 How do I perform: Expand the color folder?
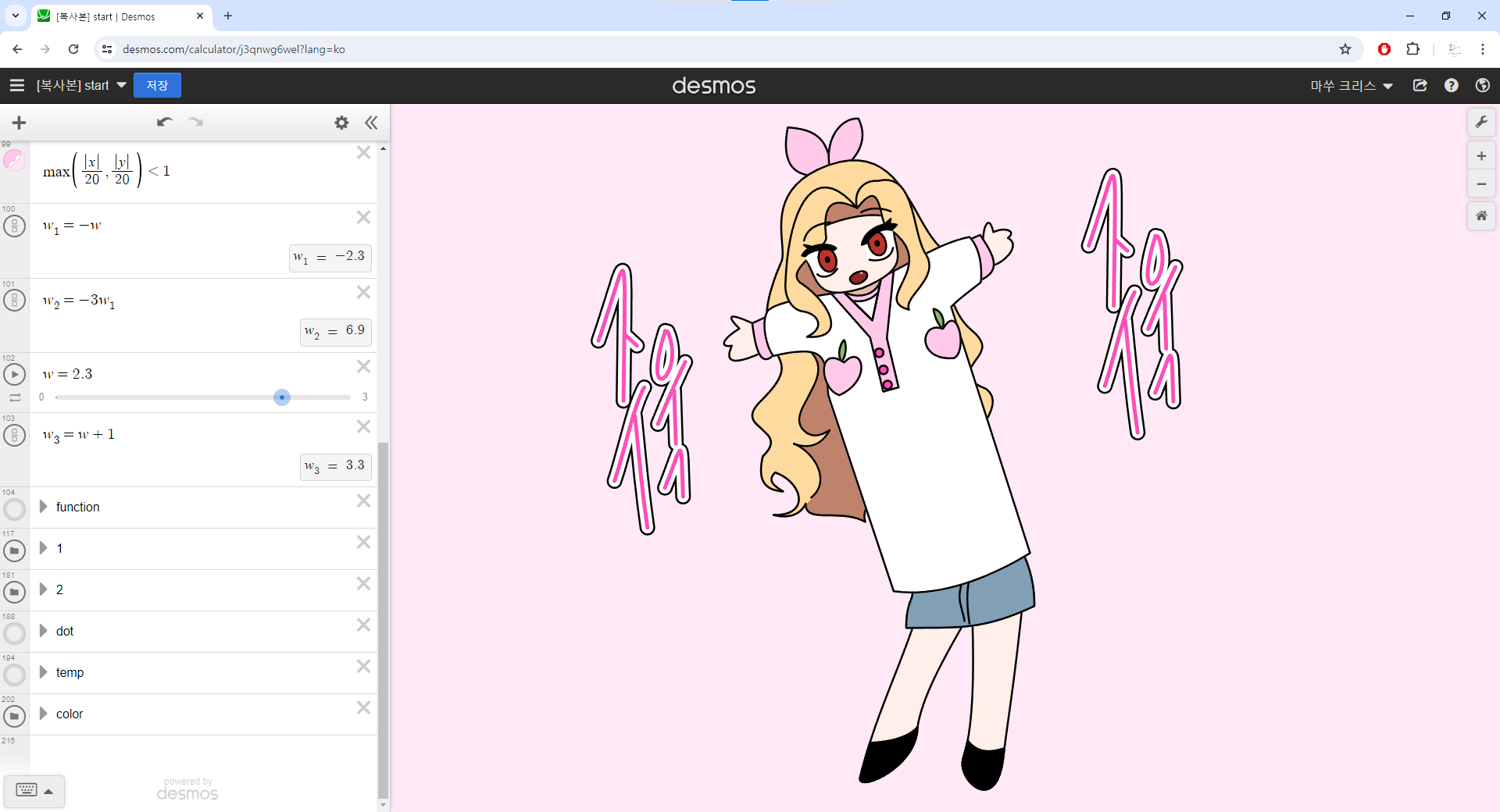pyautogui.click(x=44, y=714)
